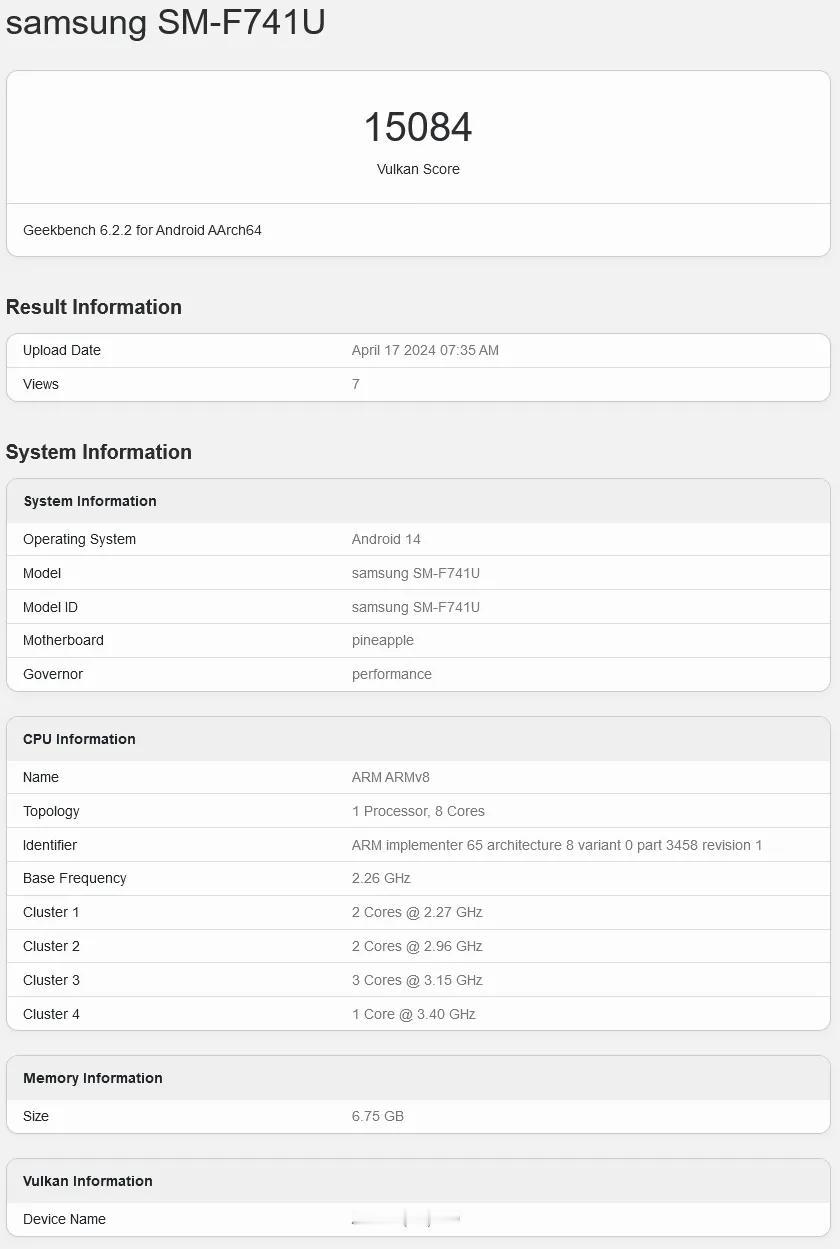
Task: Select '2 Cores @ 2.96 GHz' value
Action: point(417,946)
